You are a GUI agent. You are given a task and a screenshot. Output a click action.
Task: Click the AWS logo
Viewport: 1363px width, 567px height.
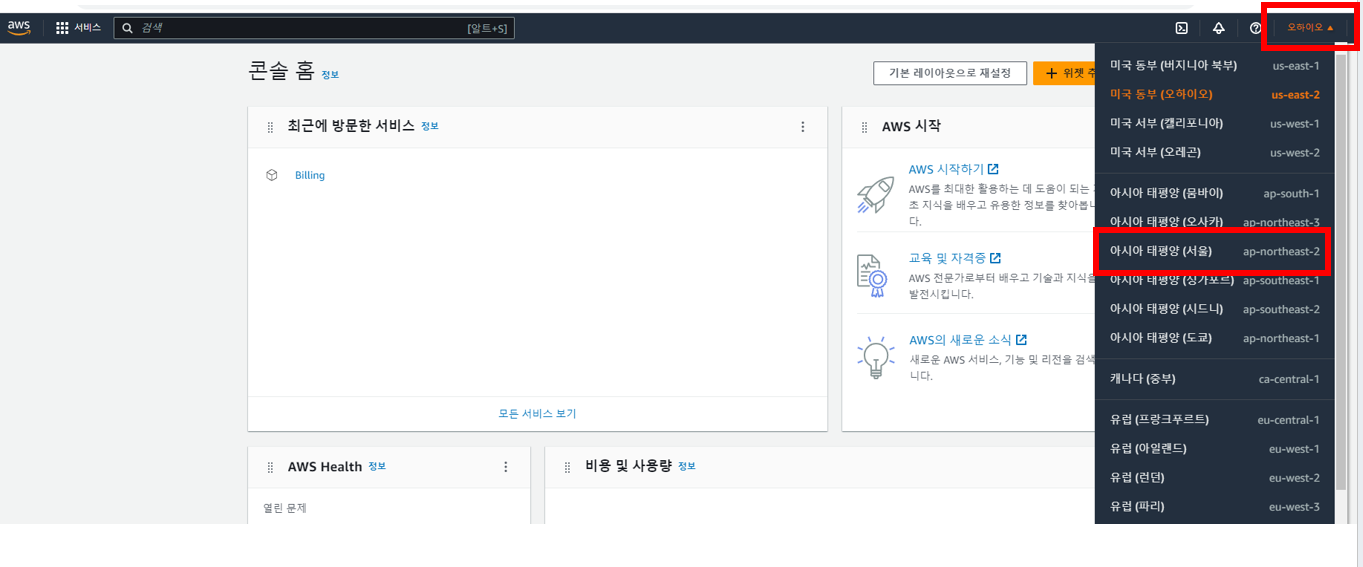pyautogui.click(x=19, y=28)
